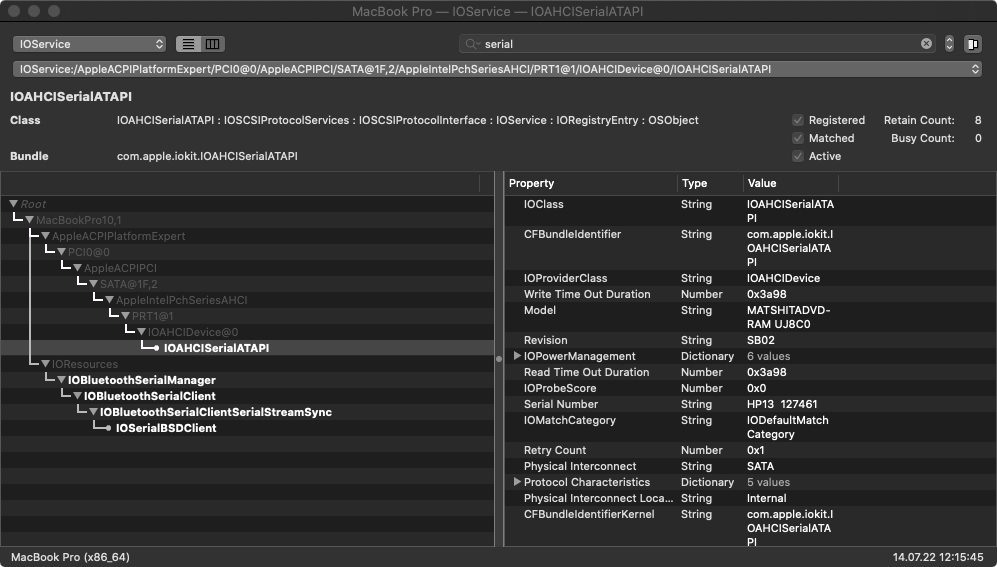Click the Physical Interconnect Location row name
Screen dimensions: 997x567
(598, 498)
